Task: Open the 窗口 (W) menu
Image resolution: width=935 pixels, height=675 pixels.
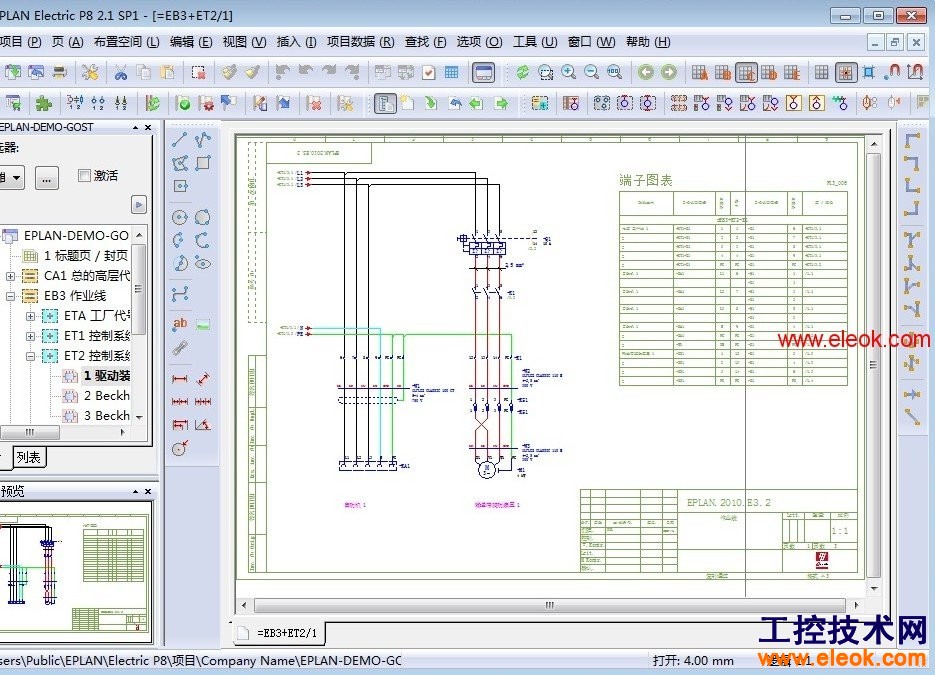Action: [x=591, y=42]
